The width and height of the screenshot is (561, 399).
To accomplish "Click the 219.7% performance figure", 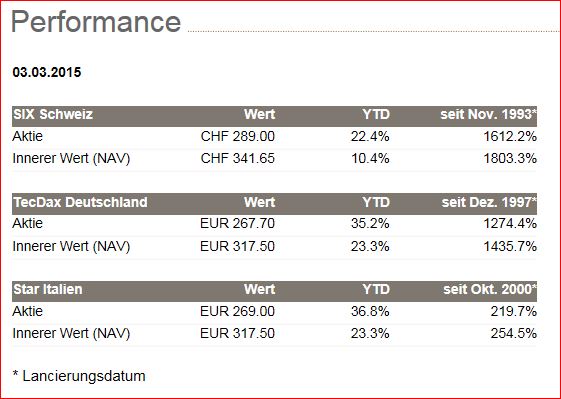I will tap(513, 311).
